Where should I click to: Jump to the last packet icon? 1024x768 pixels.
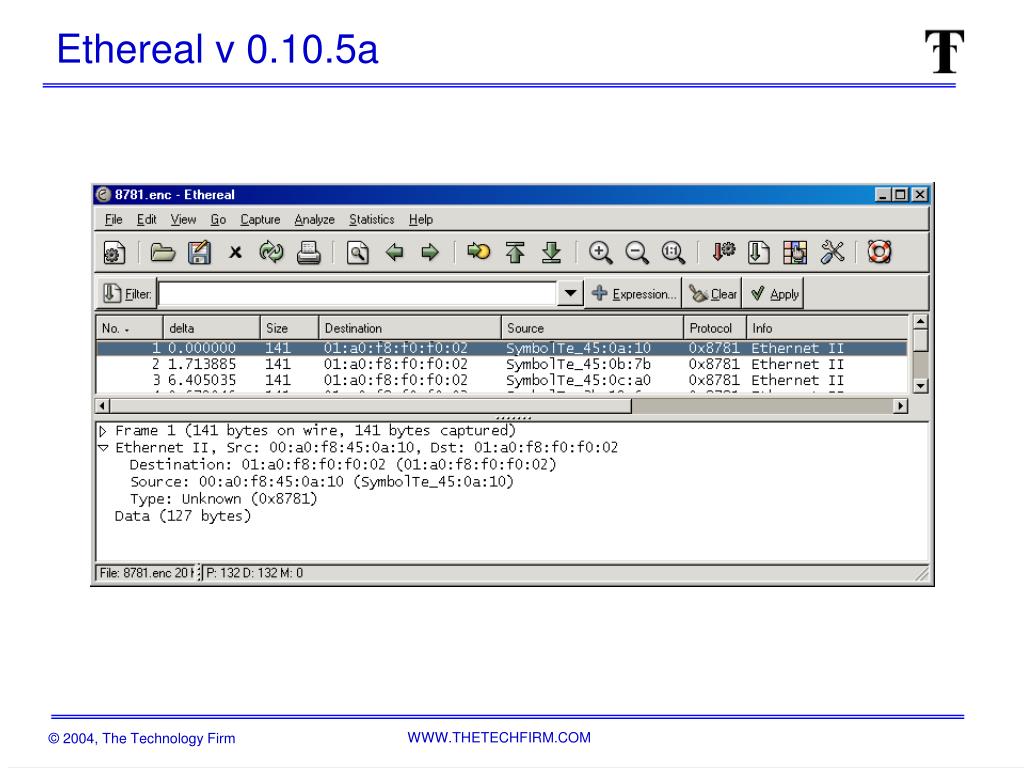[x=551, y=252]
